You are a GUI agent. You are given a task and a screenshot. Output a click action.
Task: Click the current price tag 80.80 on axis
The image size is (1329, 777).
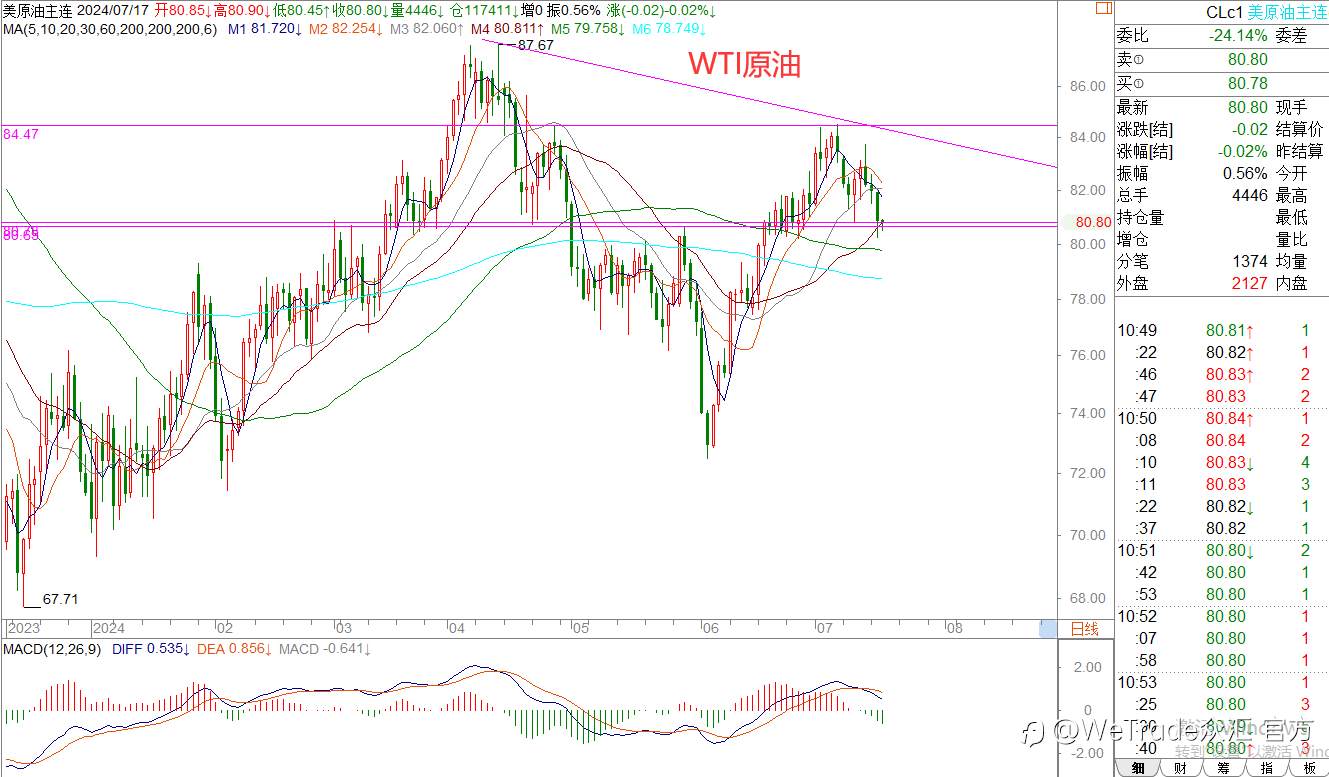coord(1092,222)
